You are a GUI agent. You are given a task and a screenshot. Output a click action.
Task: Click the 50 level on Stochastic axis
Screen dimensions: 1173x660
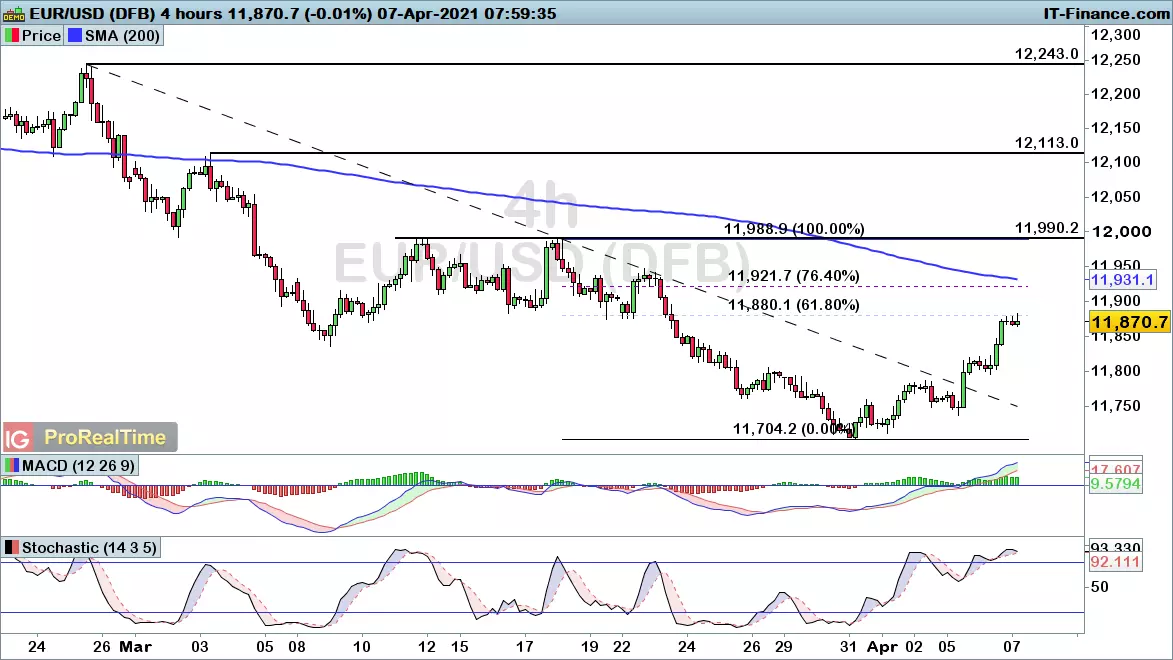click(x=1100, y=587)
